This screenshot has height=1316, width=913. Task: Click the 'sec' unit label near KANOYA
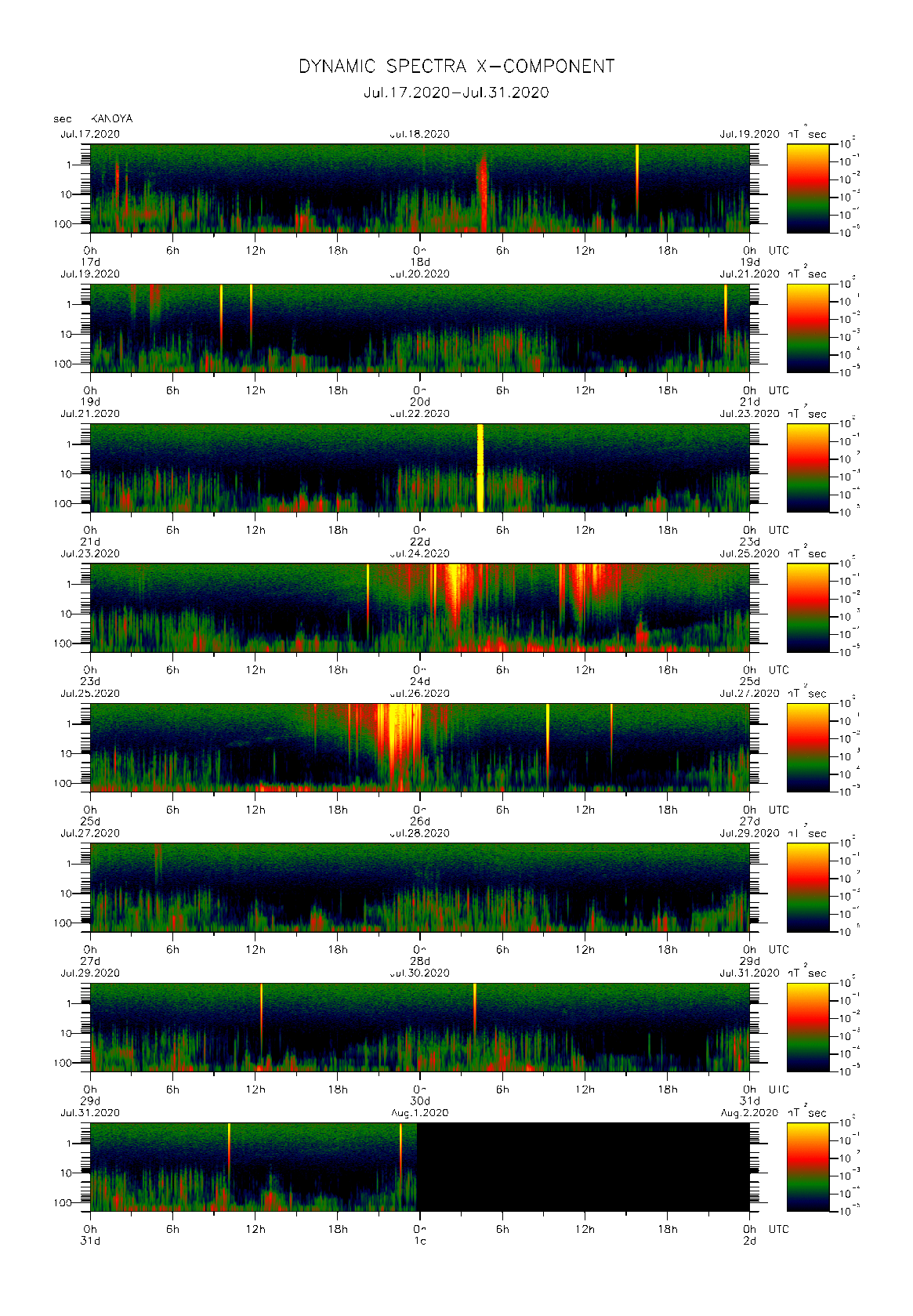pos(63,119)
